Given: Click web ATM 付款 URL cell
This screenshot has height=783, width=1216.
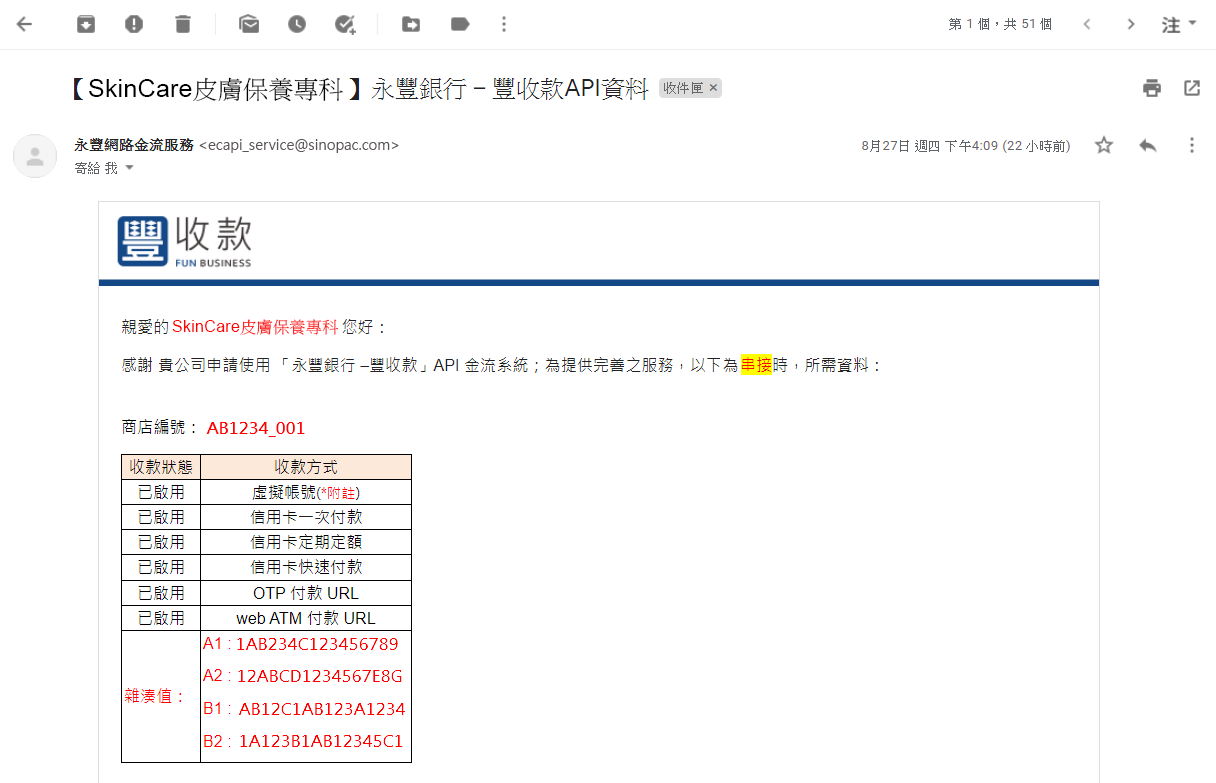Looking at the screenshot, I should (306, 618).
